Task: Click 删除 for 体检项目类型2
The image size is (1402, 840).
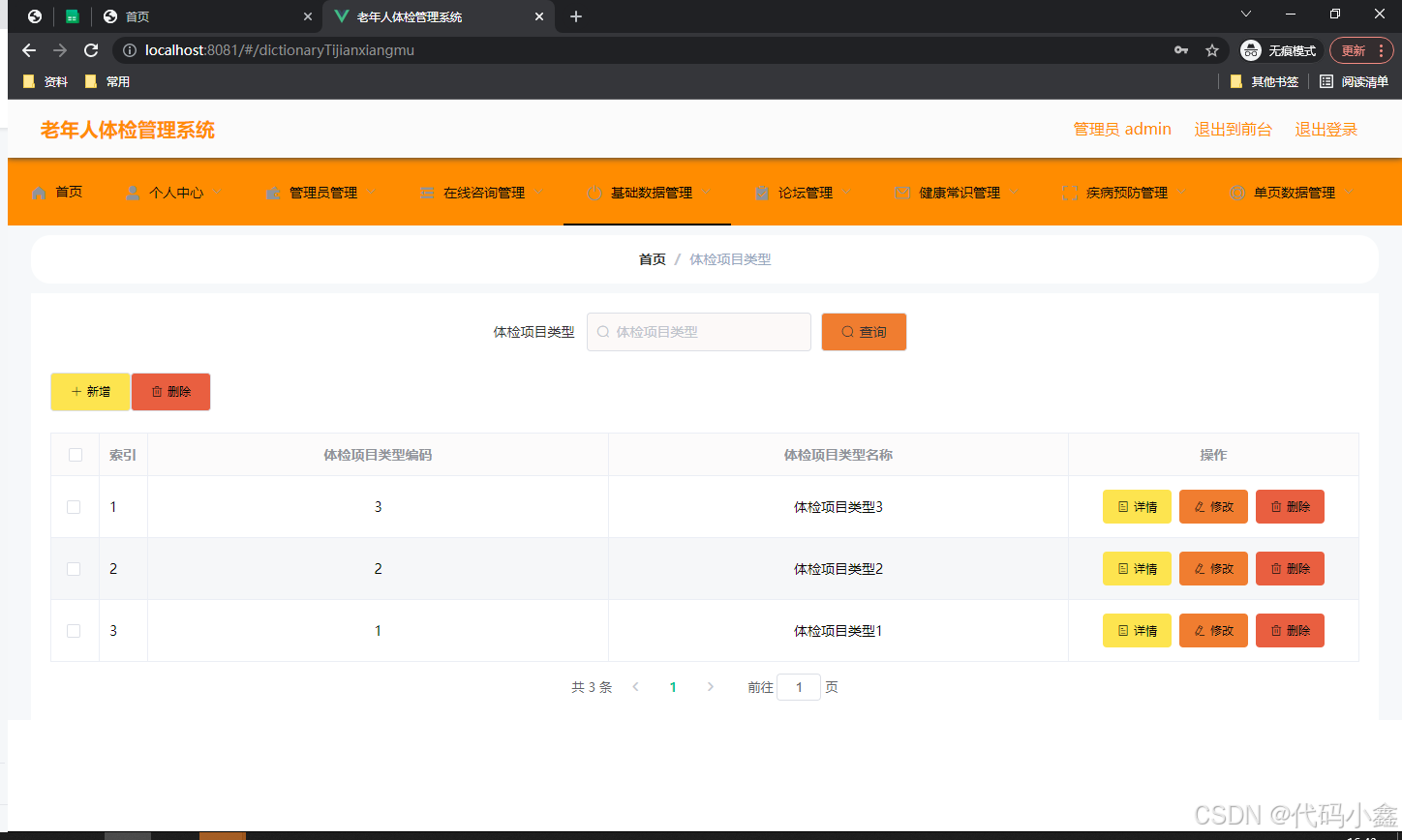Action: pos(1290,569)
